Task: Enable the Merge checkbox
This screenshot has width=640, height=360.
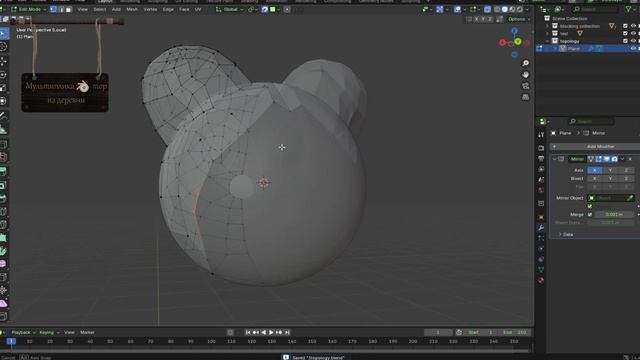Action: pyautogui.click(x=589, y=214)
